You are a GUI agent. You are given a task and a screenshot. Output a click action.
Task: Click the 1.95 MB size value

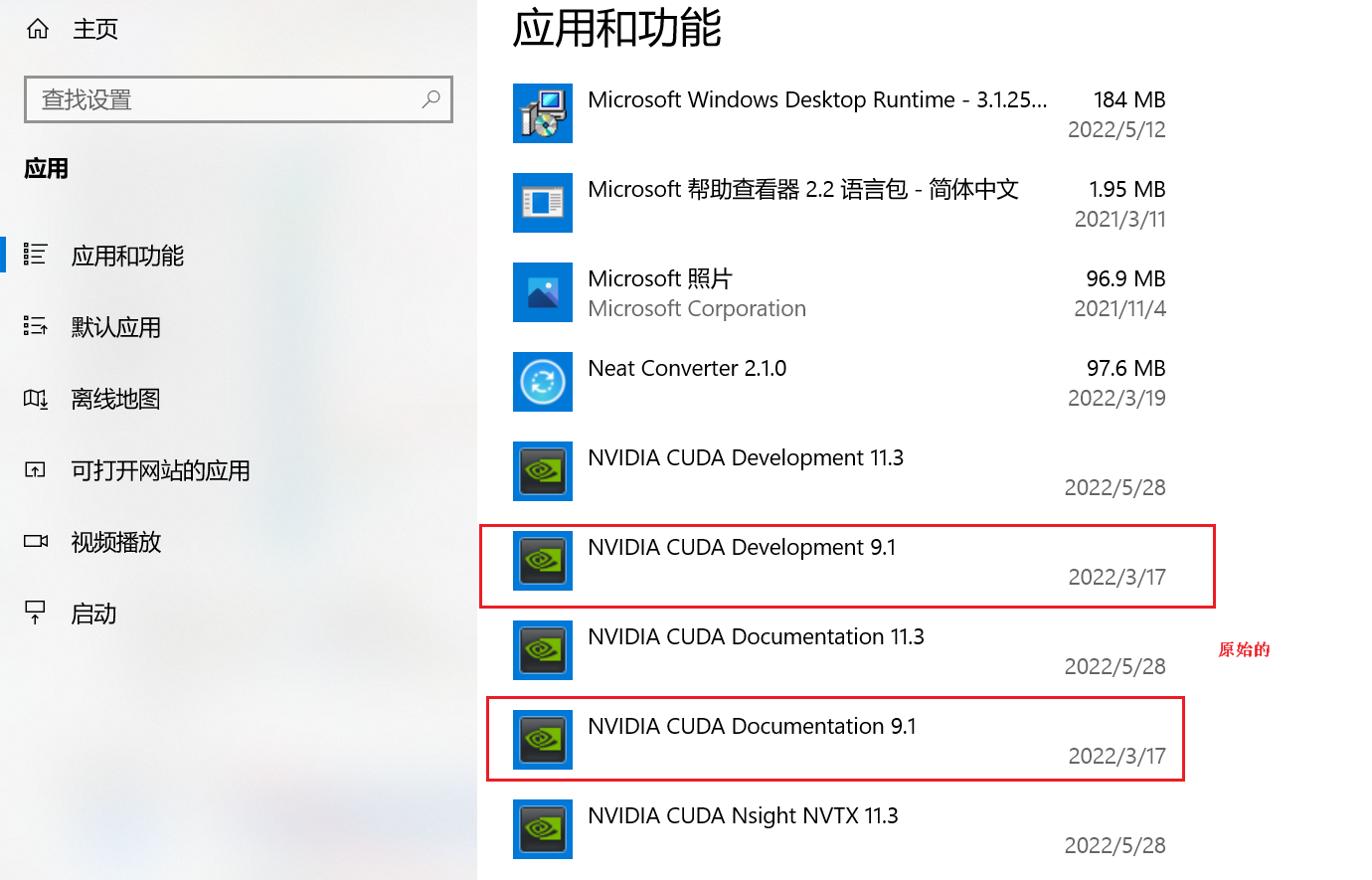[1127, 189]
